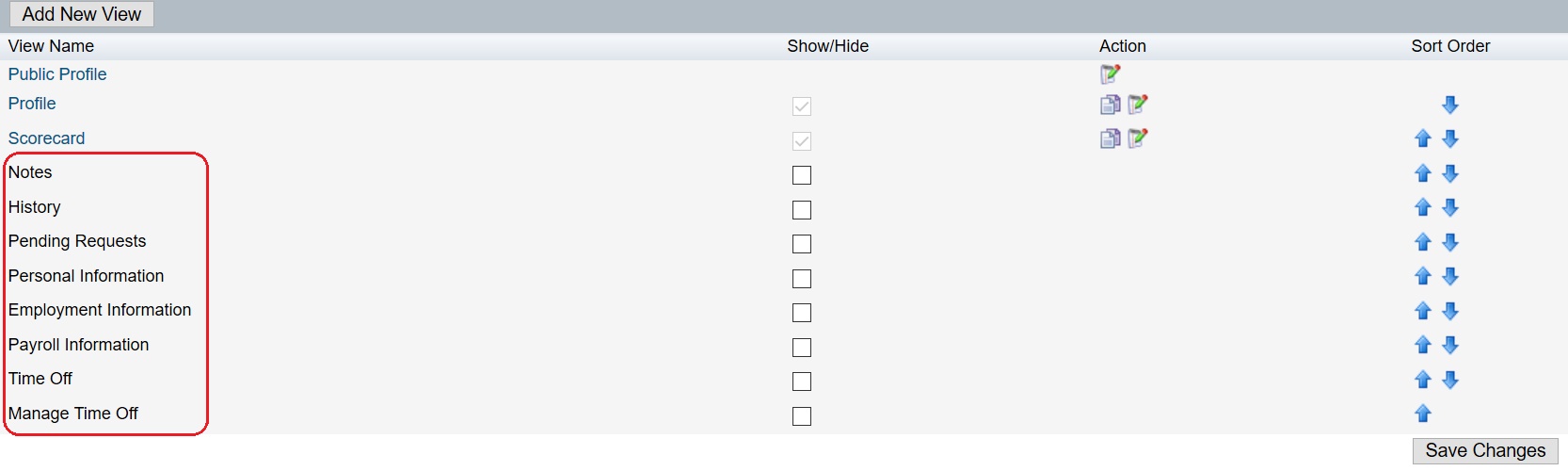Move Scorecard up using up arrow

(x=1423, y=138)
